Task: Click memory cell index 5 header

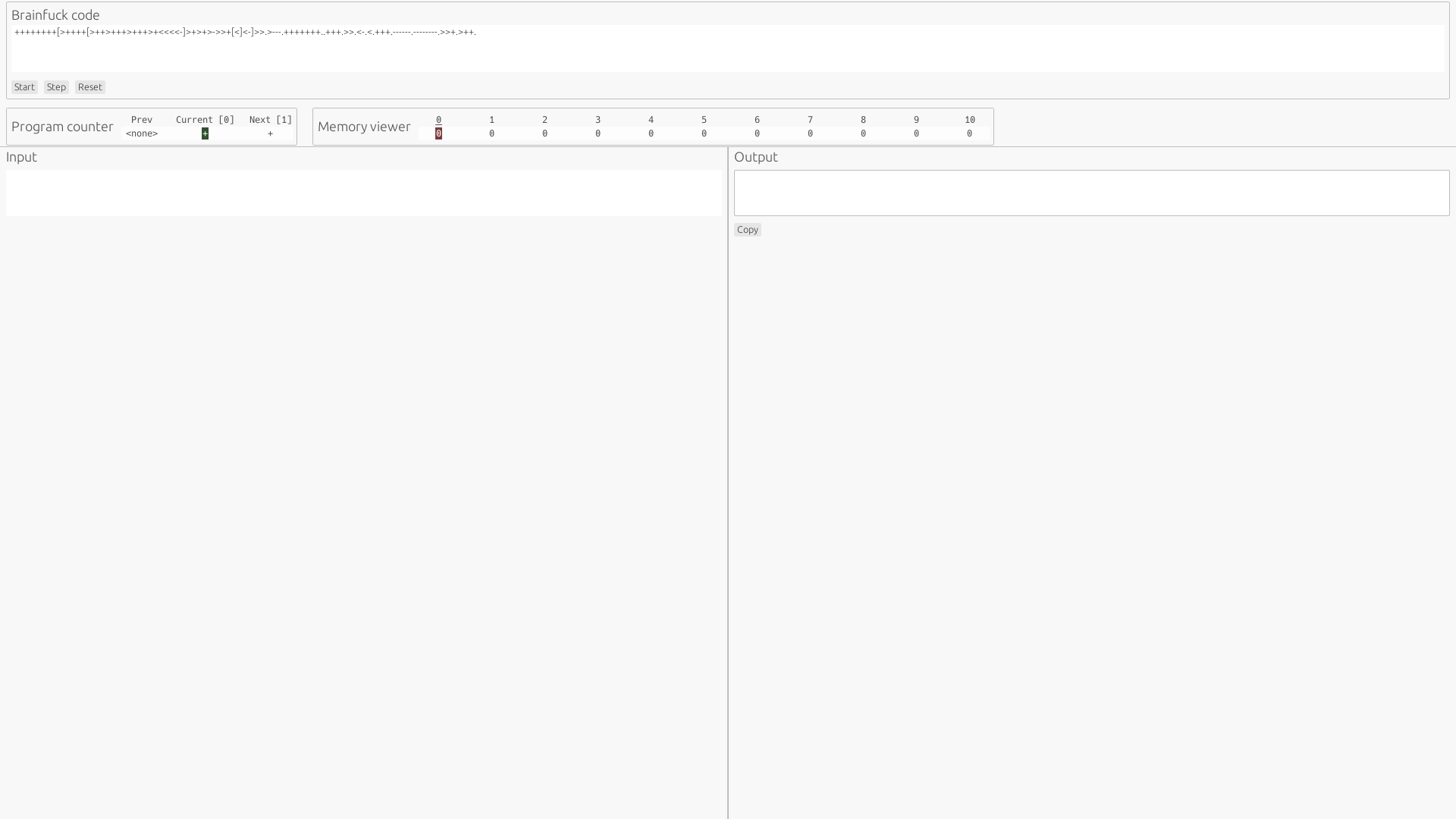Action: pos(704,120)
